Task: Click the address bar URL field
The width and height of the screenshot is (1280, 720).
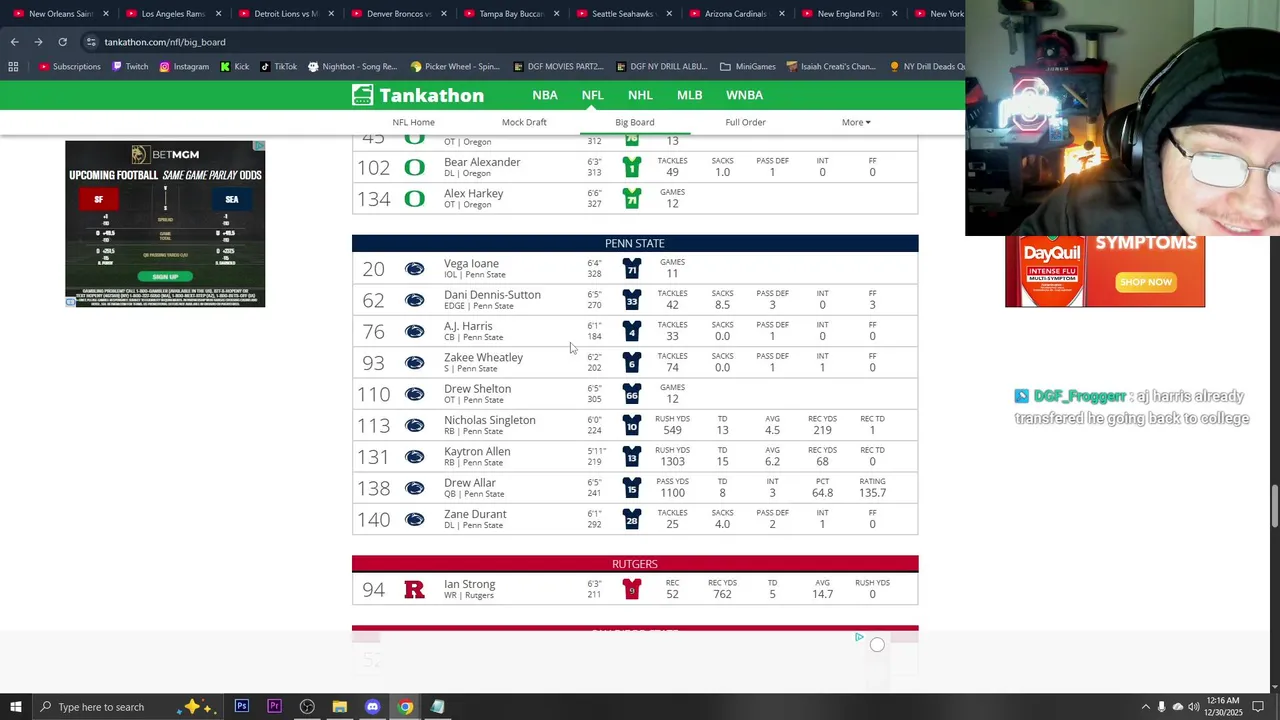Action: tap(520, 42)
